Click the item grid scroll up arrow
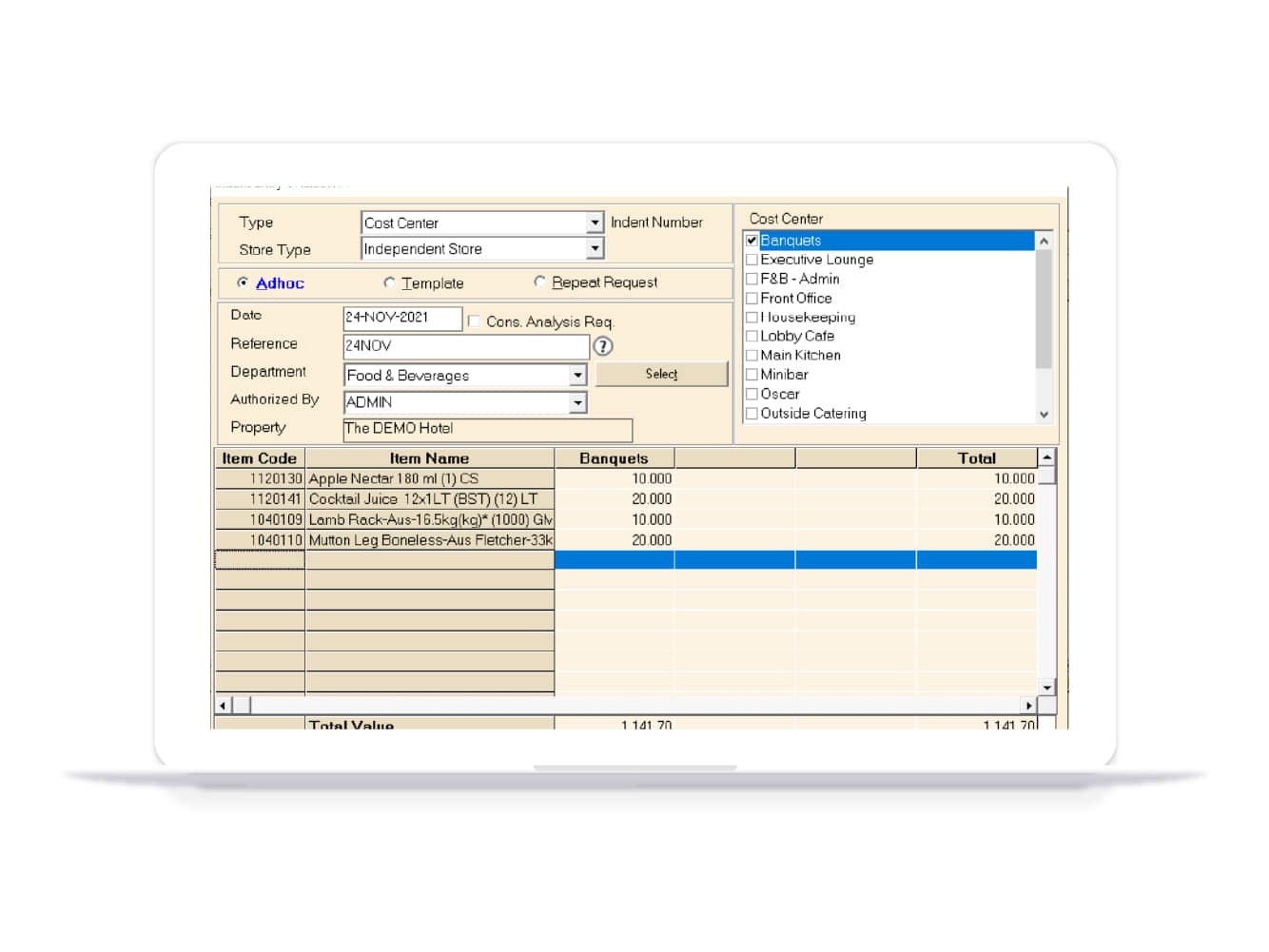The height and width of the screenshot is (952, 1269). pyautogui.click(x=1046, y=457)
